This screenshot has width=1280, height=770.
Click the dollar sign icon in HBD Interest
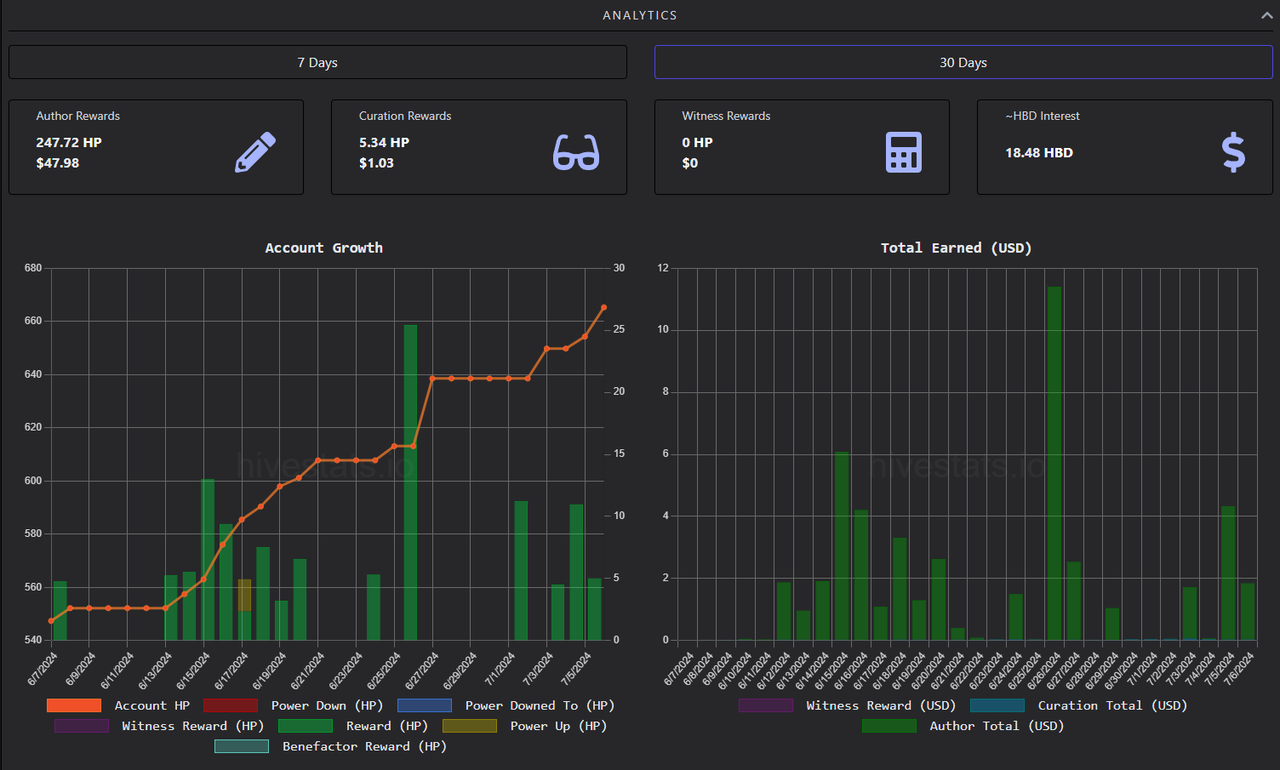coord(1234,152)
